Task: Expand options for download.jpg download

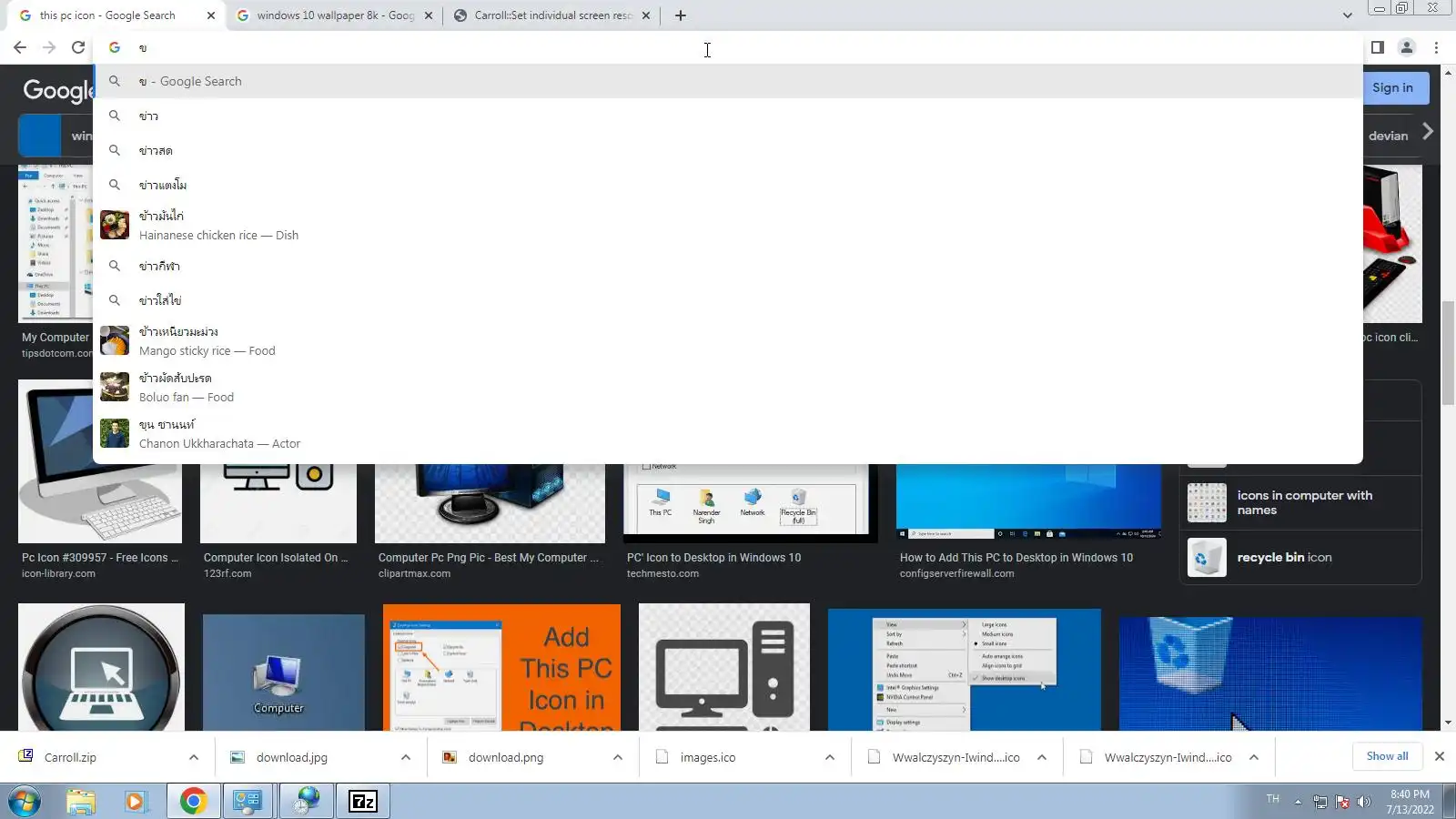Action: tap(406, 757)
